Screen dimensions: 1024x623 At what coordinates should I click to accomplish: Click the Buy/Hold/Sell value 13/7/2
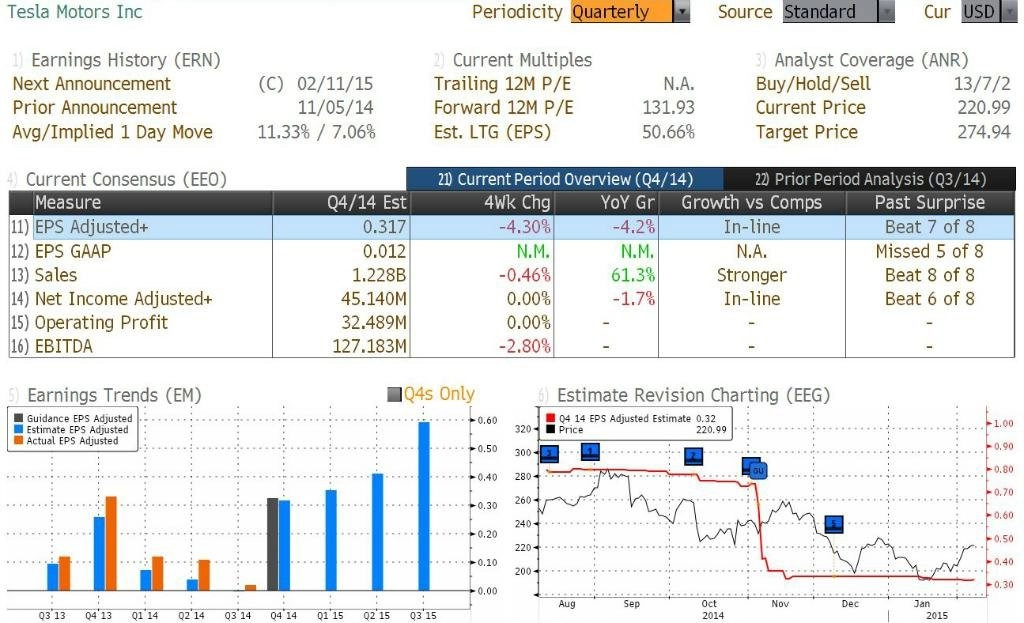pyautogui.click(x=982, y=84)
